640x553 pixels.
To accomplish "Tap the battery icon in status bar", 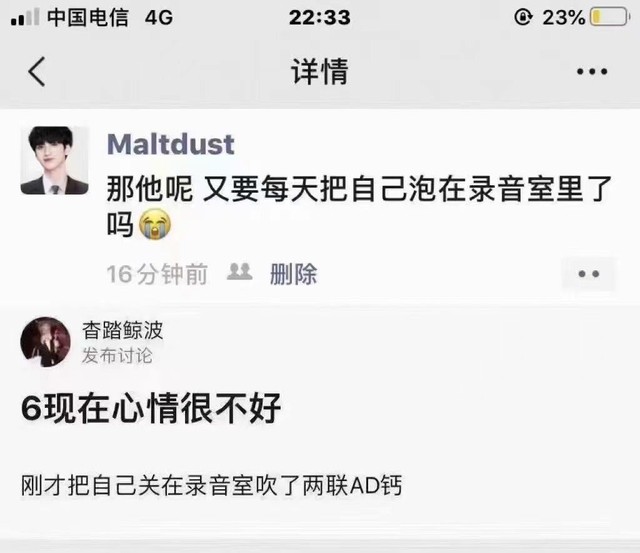I will [x=610, y=18].
